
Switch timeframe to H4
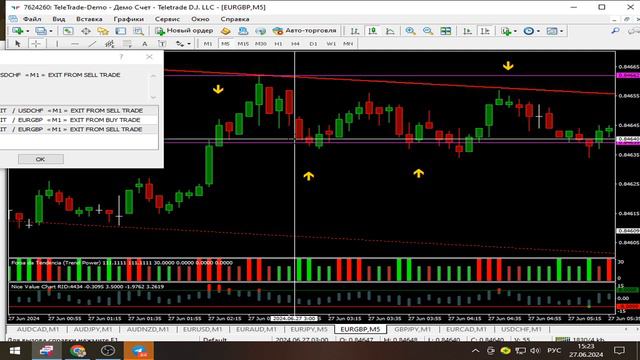point(296,44)
